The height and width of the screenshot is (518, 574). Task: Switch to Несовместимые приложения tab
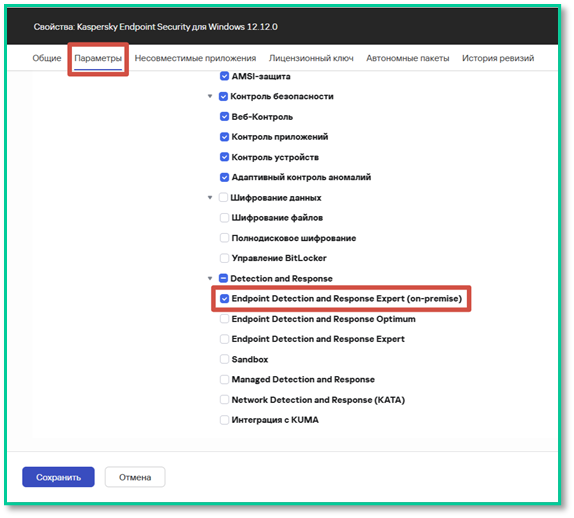(x=195, y=58)
